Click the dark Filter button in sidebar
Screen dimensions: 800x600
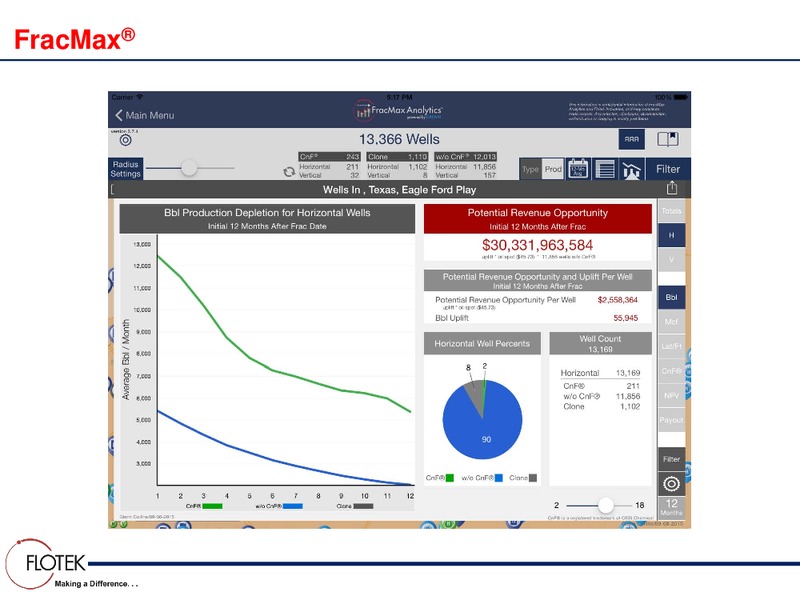pyautogui.click(x=671, y=459)
